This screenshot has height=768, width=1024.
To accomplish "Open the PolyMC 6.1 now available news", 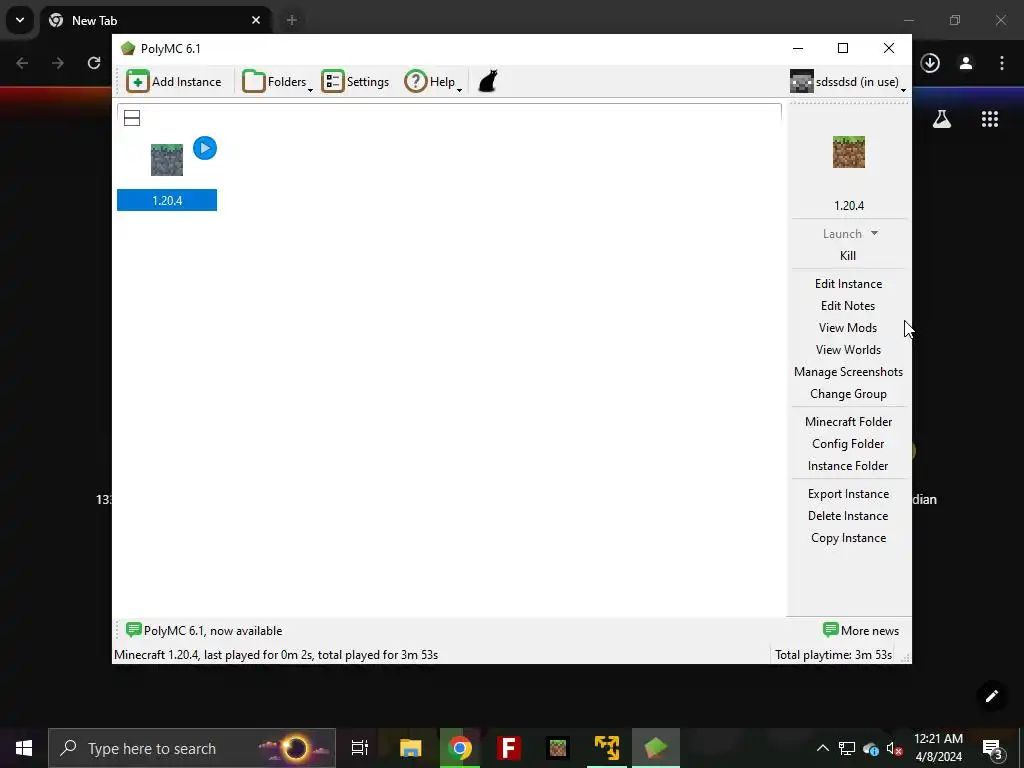I will (x=204, y=631).
